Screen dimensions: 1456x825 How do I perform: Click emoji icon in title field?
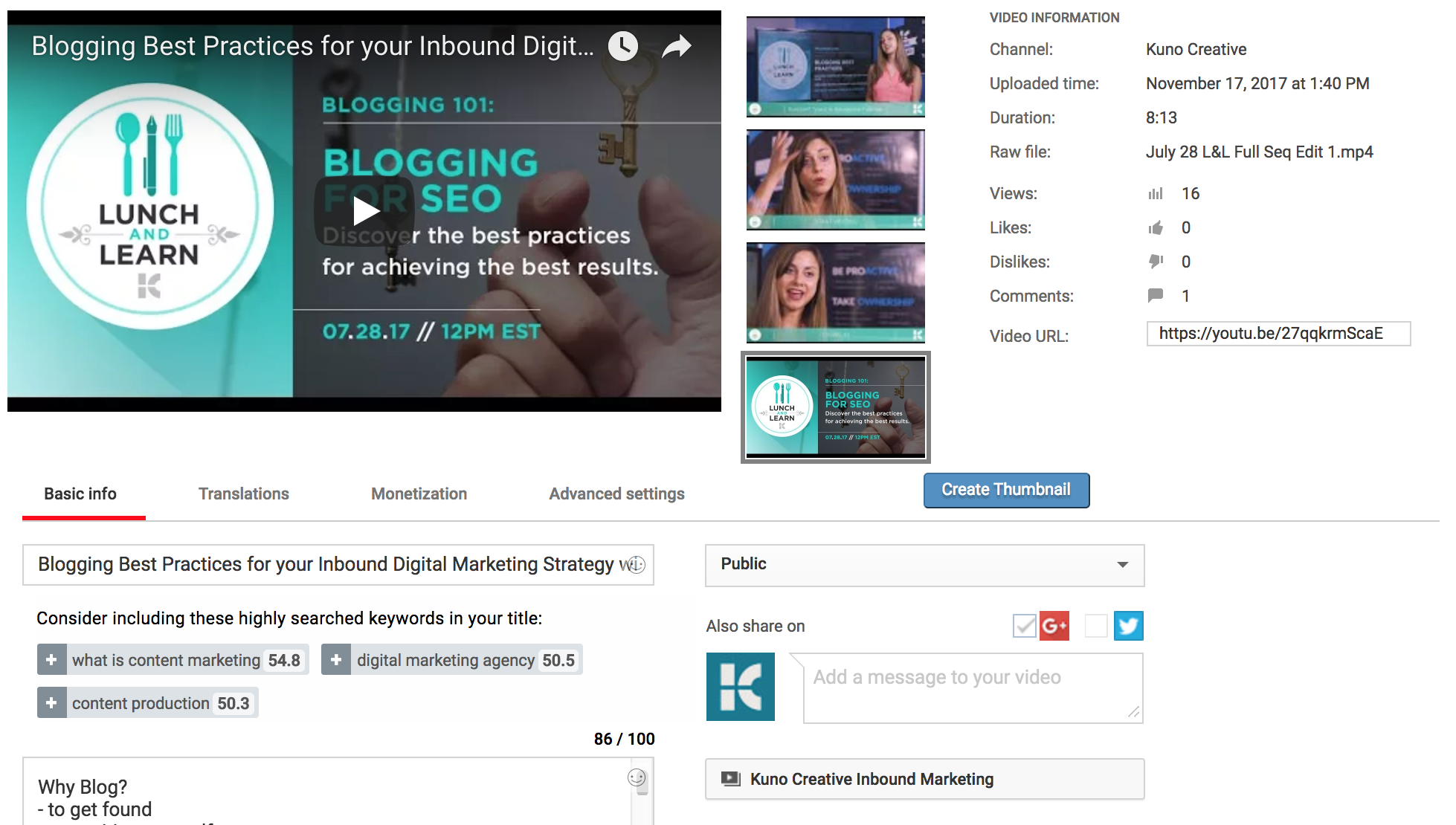[x=637, y=565]
